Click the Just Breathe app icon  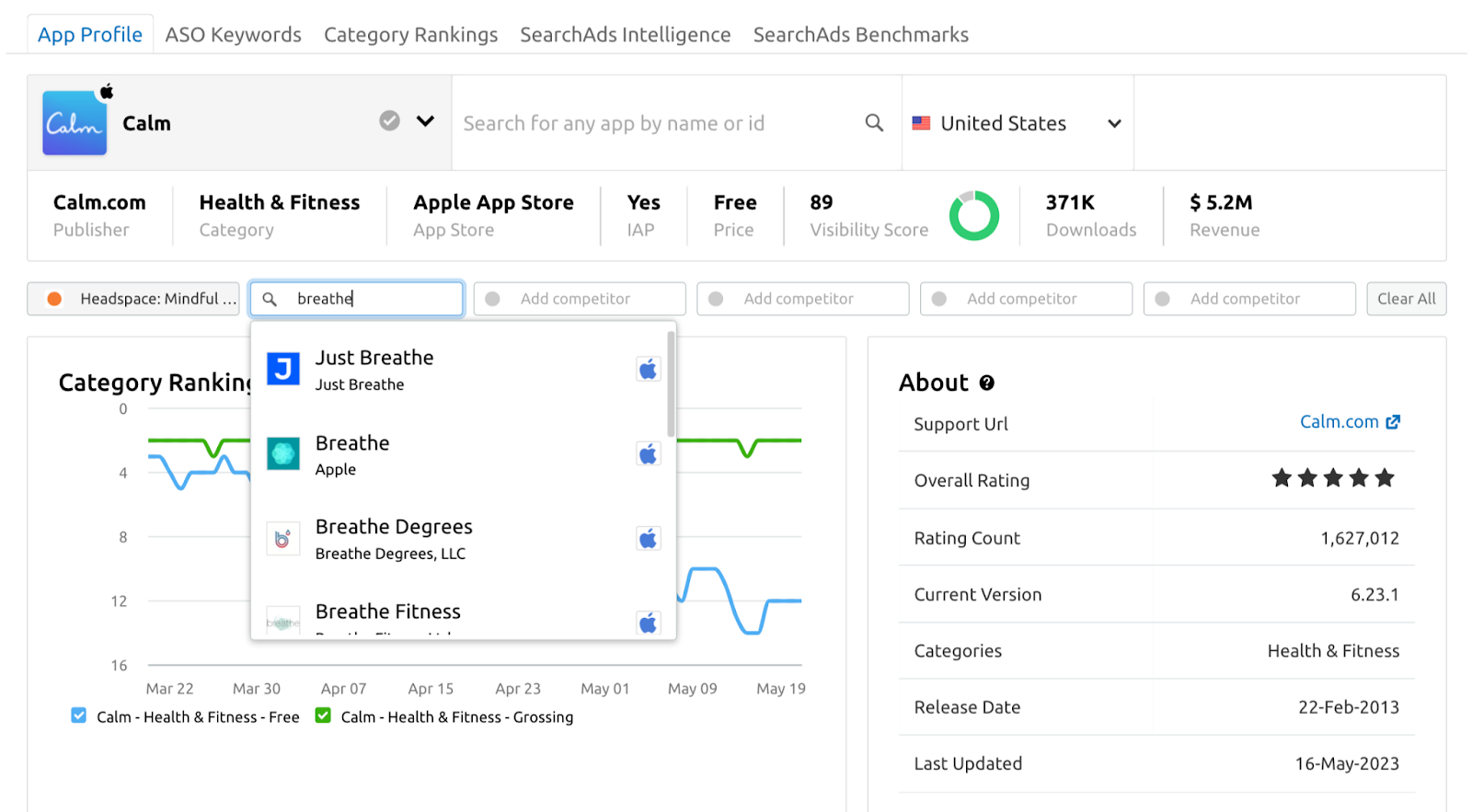click(282, 369)
